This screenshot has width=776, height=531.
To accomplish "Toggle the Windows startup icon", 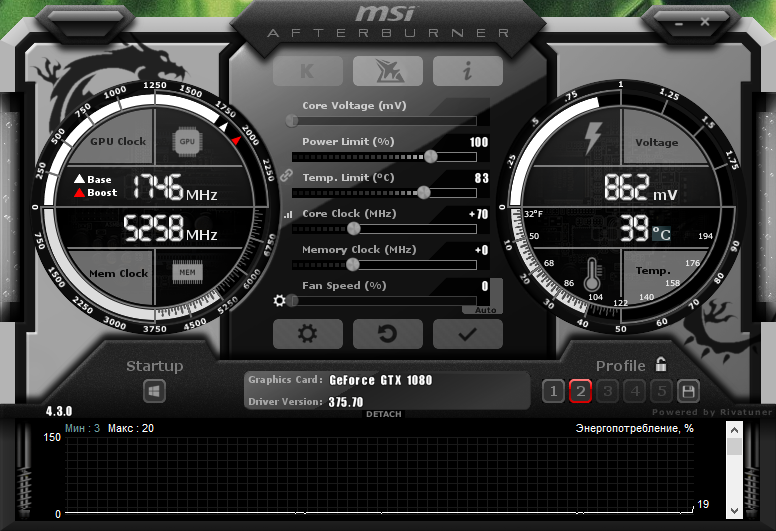I will (154, 391).
